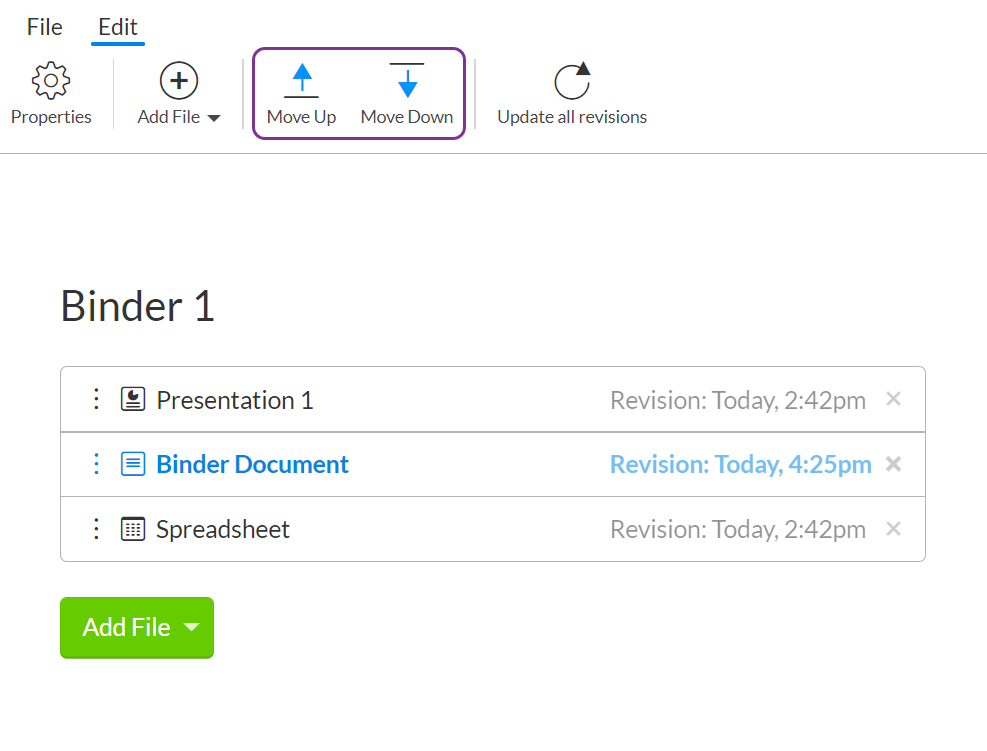
Task: Remove Presentation 1 using its X button
Action: coord(893,398)
